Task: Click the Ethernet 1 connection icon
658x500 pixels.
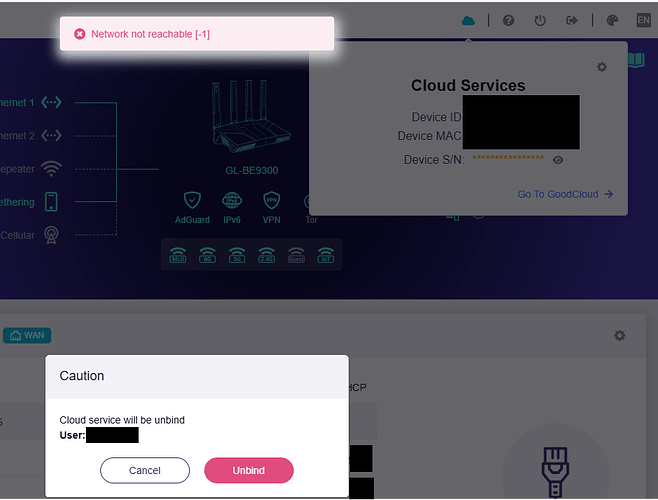Action: click(x=51, y=102)
